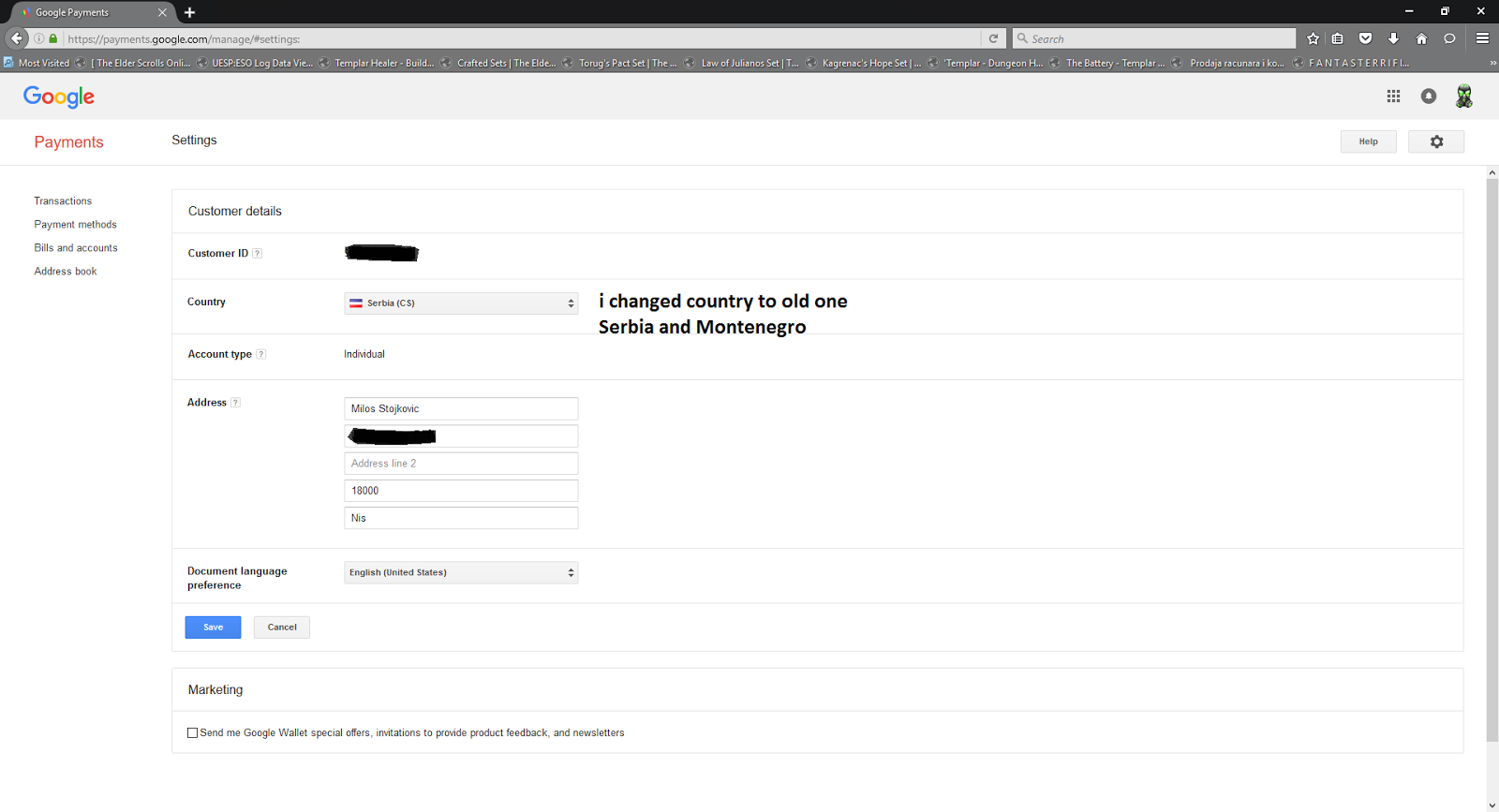Viewport: 1499px width, 812px height.
Task: Save page to Pocket icon
Action: pos(1365,38)
